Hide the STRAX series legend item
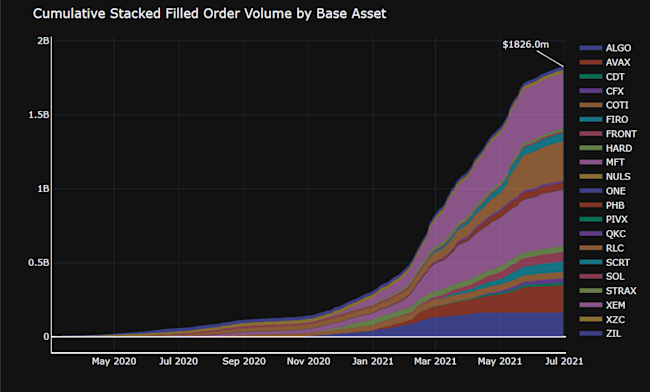Screen dimensions: 650x392 [608, 291]
